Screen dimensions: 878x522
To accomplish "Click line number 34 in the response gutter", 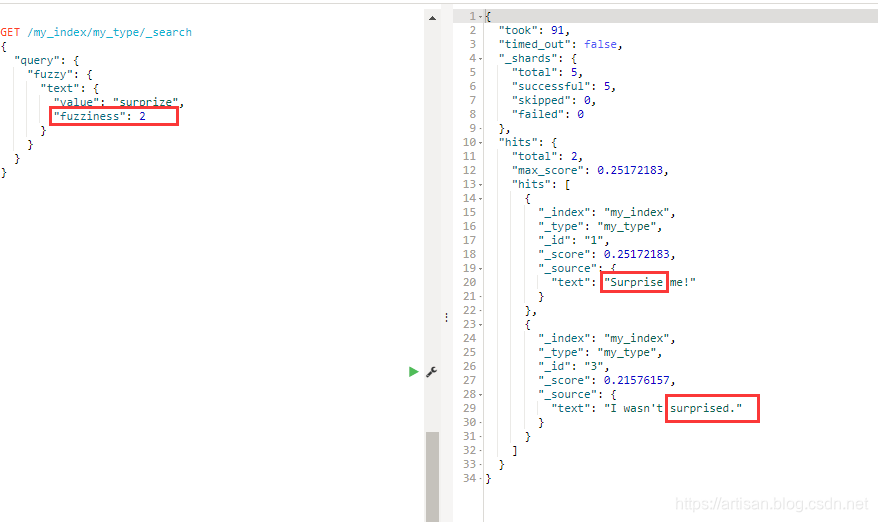I will 469,478.
